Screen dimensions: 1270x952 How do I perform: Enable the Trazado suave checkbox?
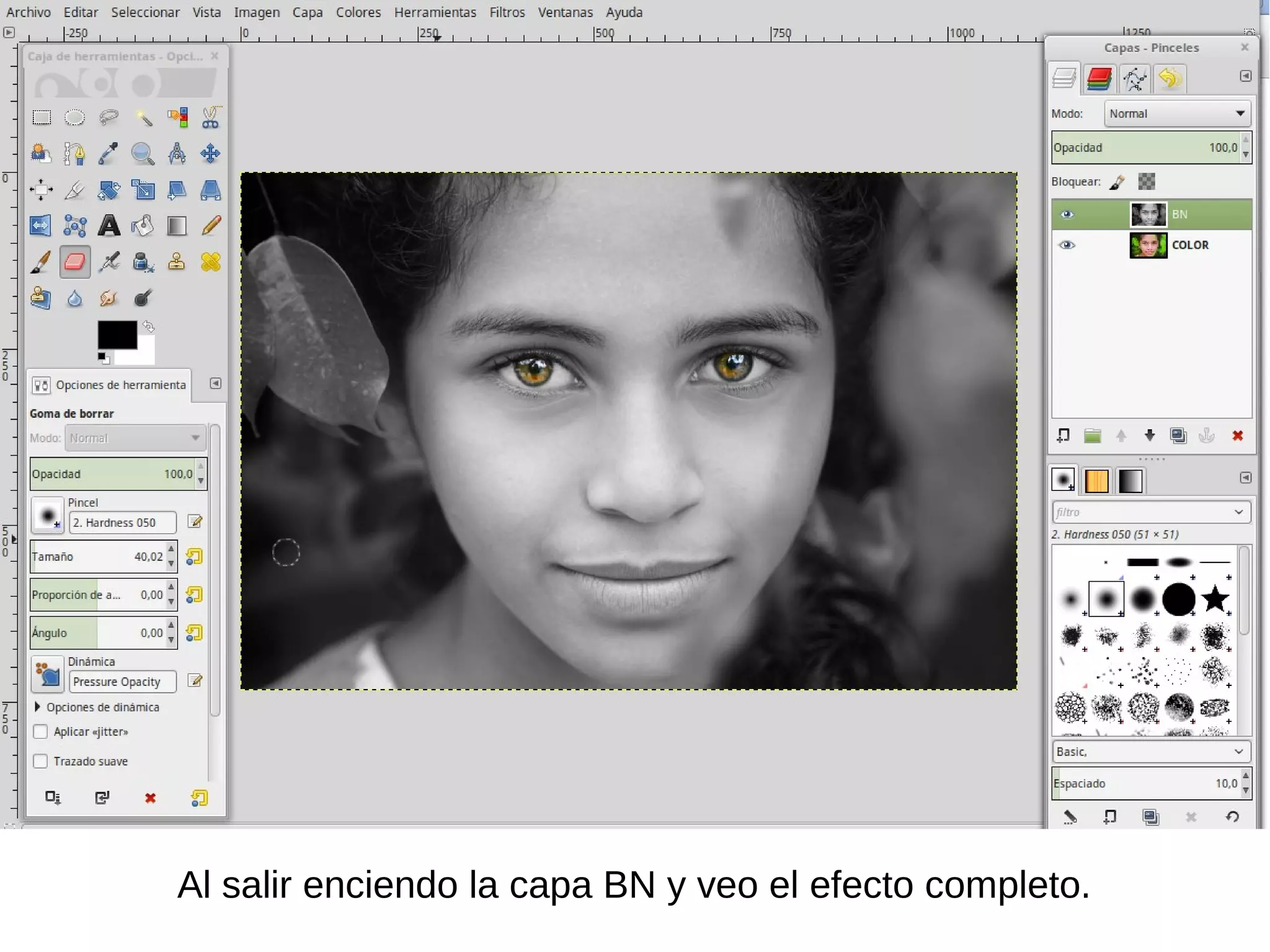click(x=40, y=761)
